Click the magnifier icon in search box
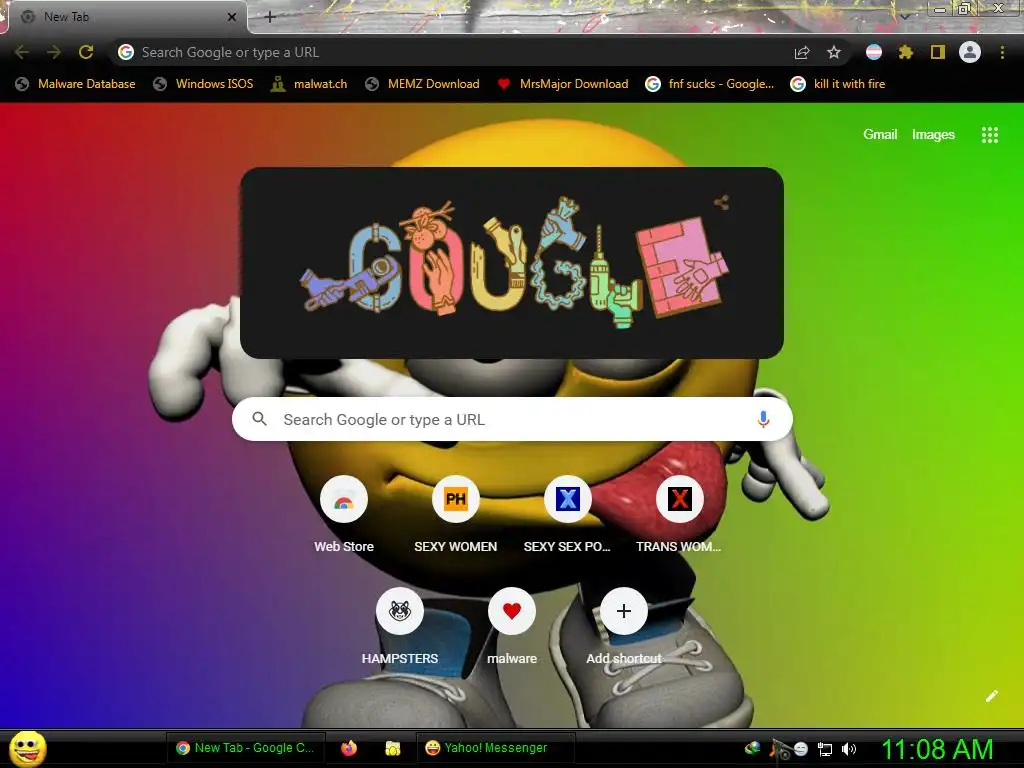The height and width of the screenshot is (768, 1024). [x=259, y=419]
